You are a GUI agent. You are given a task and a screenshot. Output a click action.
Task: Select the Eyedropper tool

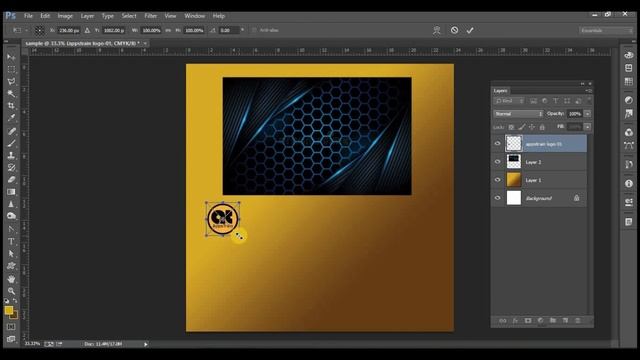11,118
